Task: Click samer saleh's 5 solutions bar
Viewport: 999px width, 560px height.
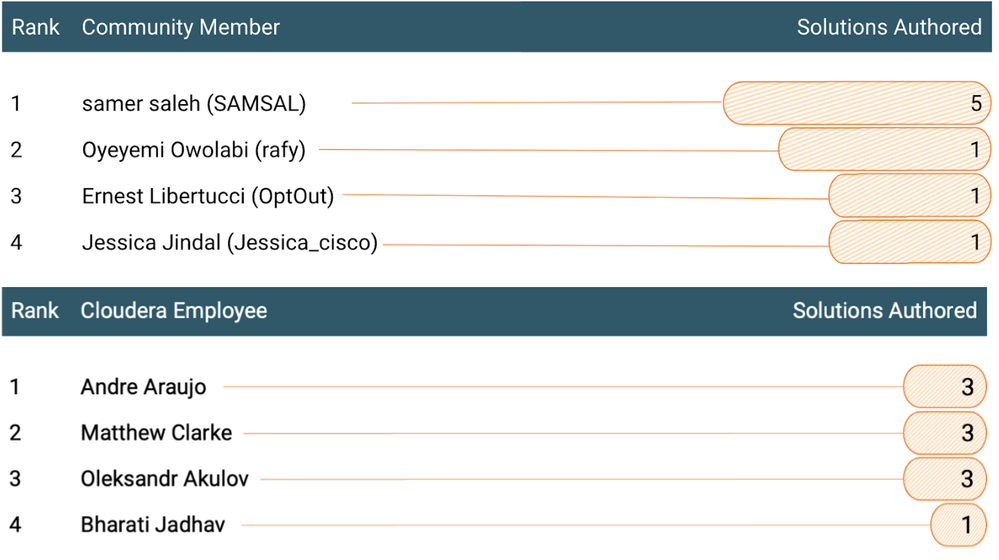Action: click(856, 103)
